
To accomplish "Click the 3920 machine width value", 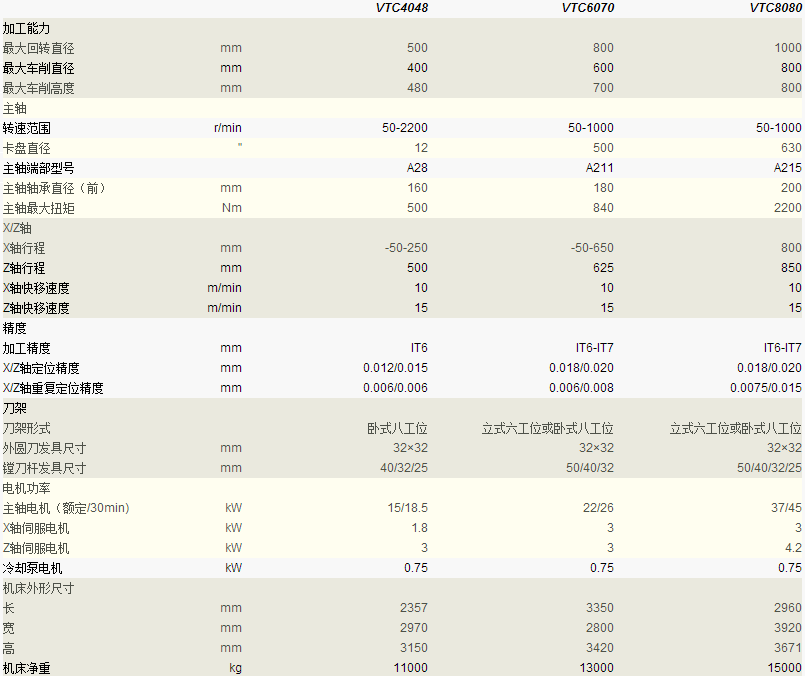I will (x=788, y=628).
